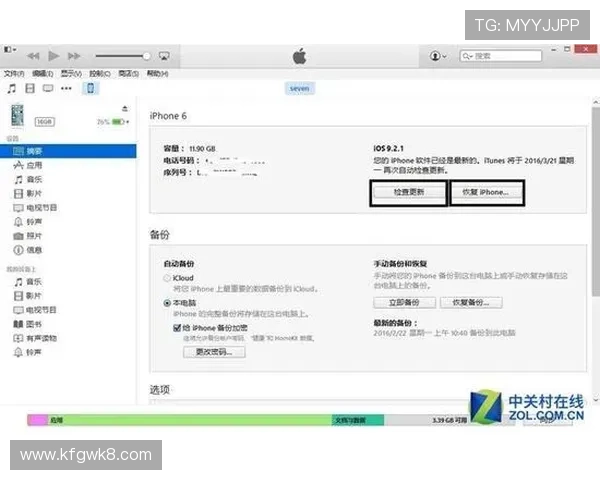The width and height of the screenshot is (600, 480).
Task: Select the iCloud backup radio button
Action: click(x=167, y=278)
